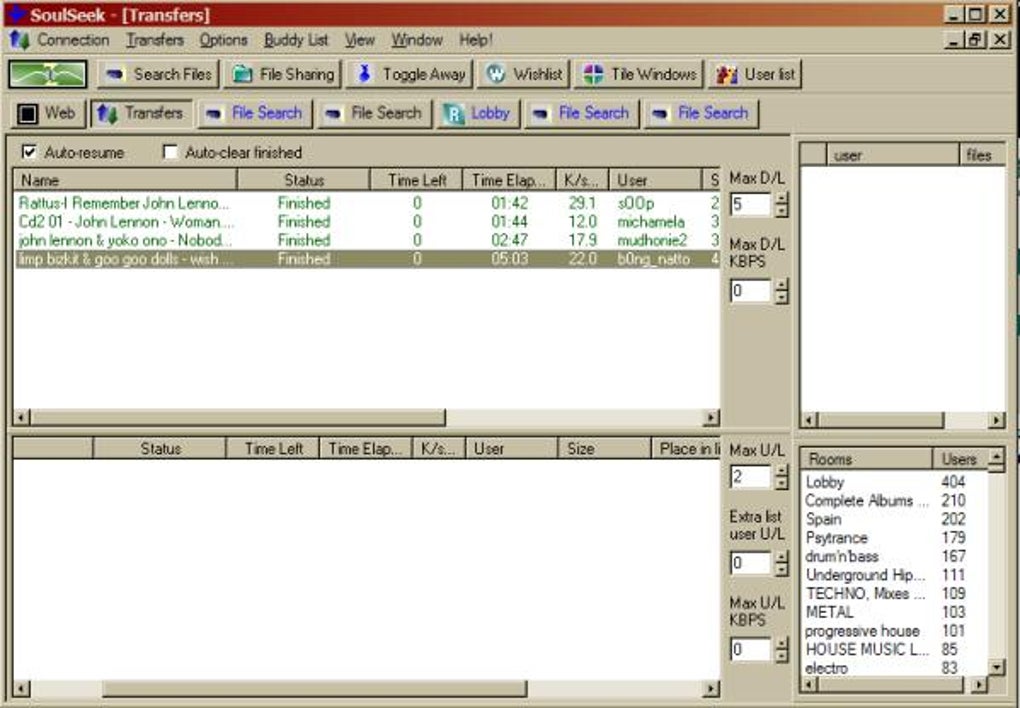Click the Max U/L KBPS number field
Viewport: 1020px width, 708px height.
point(751,649)
